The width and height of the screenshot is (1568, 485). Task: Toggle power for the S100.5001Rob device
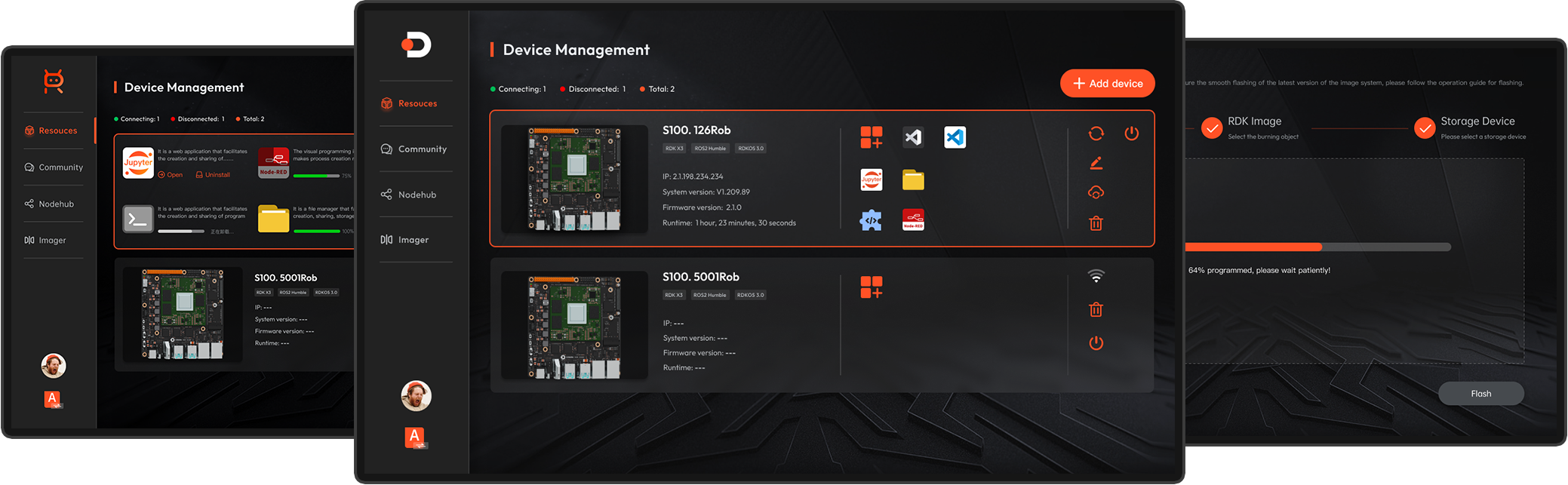click(1096, 343)
